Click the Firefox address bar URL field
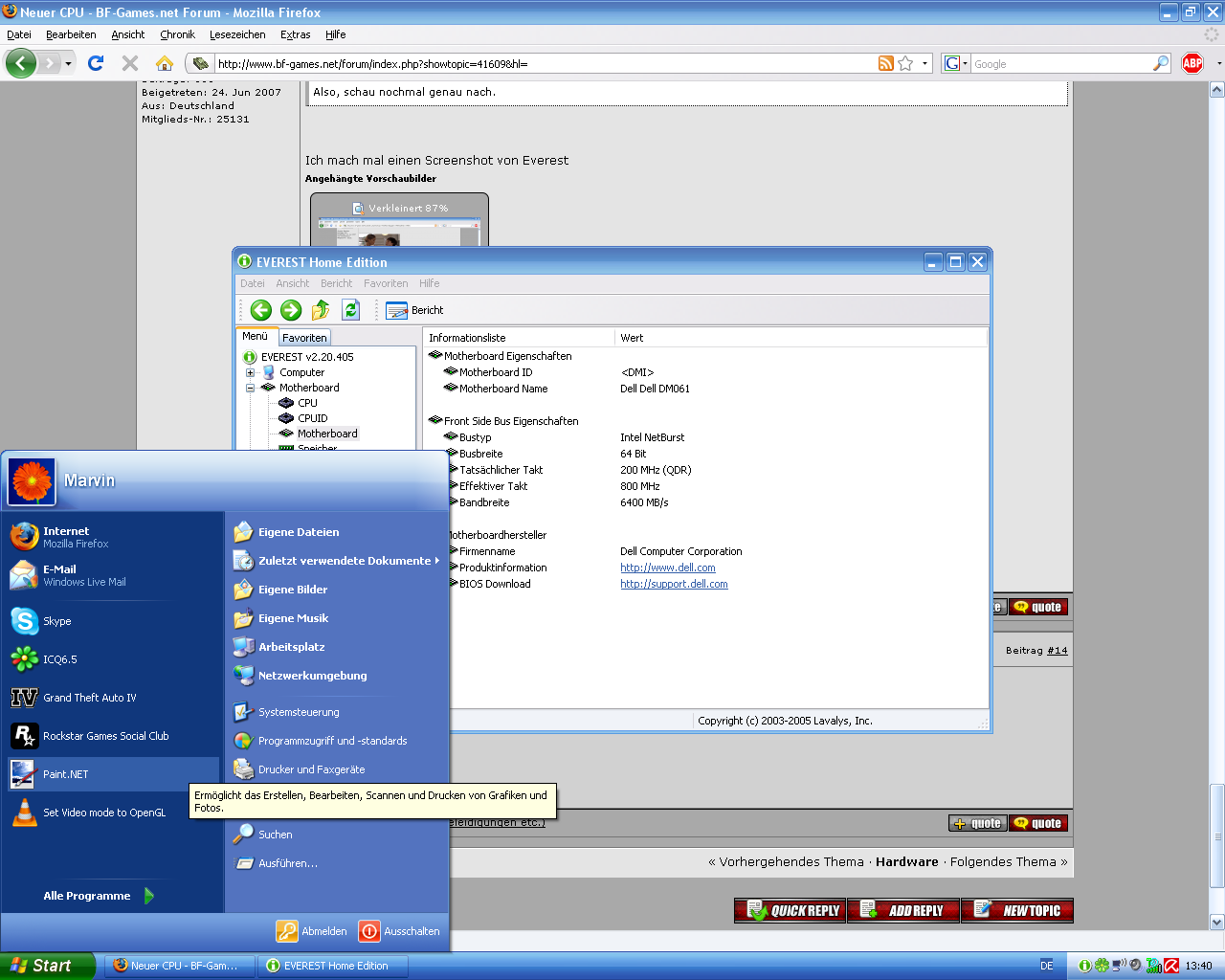Image resolution: width=1225 pixels, height=980 pixels. (546, 64)
